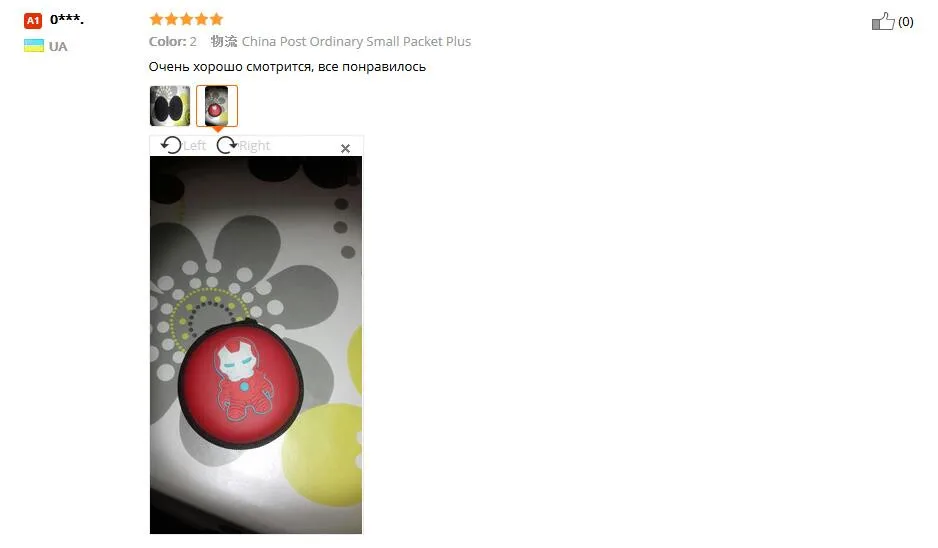Click the Russian review comment text
The image size is (938, 548).
[x=287, y=66]
